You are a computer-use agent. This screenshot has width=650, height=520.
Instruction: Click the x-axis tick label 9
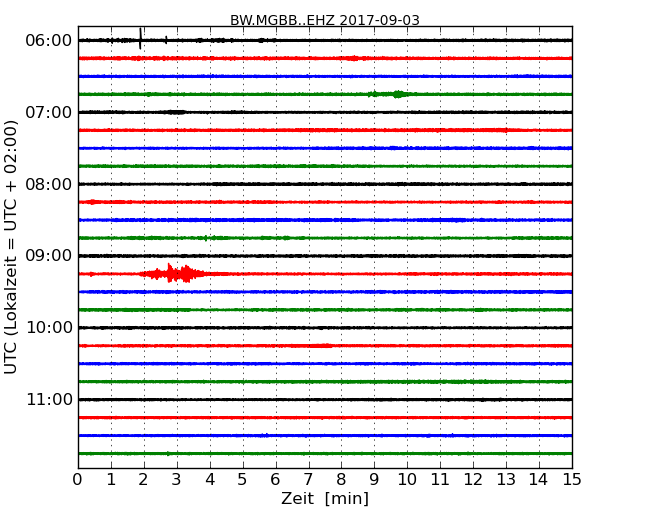pos(374,480)
